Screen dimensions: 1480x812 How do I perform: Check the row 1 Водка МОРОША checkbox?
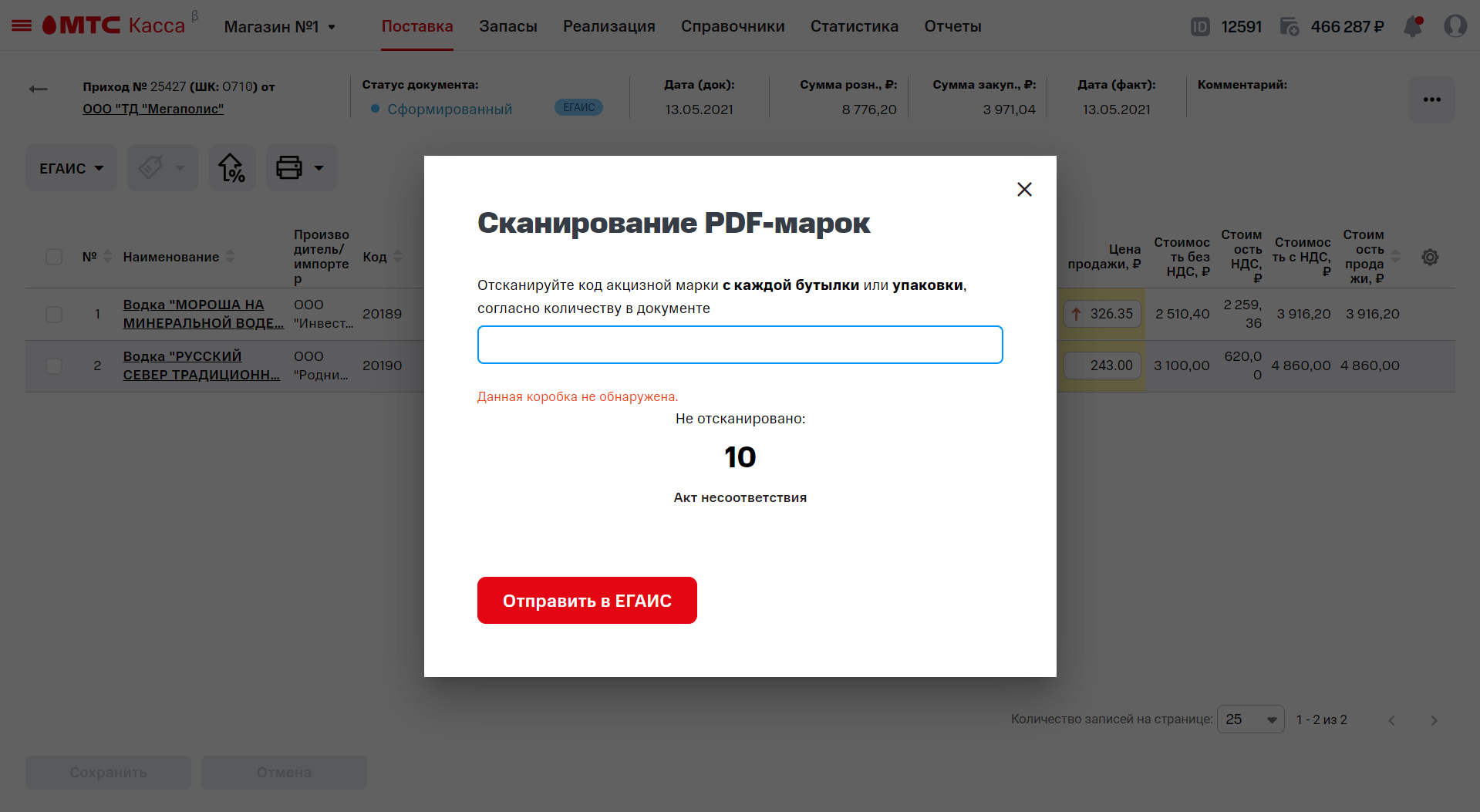click(x=54, y=314)
